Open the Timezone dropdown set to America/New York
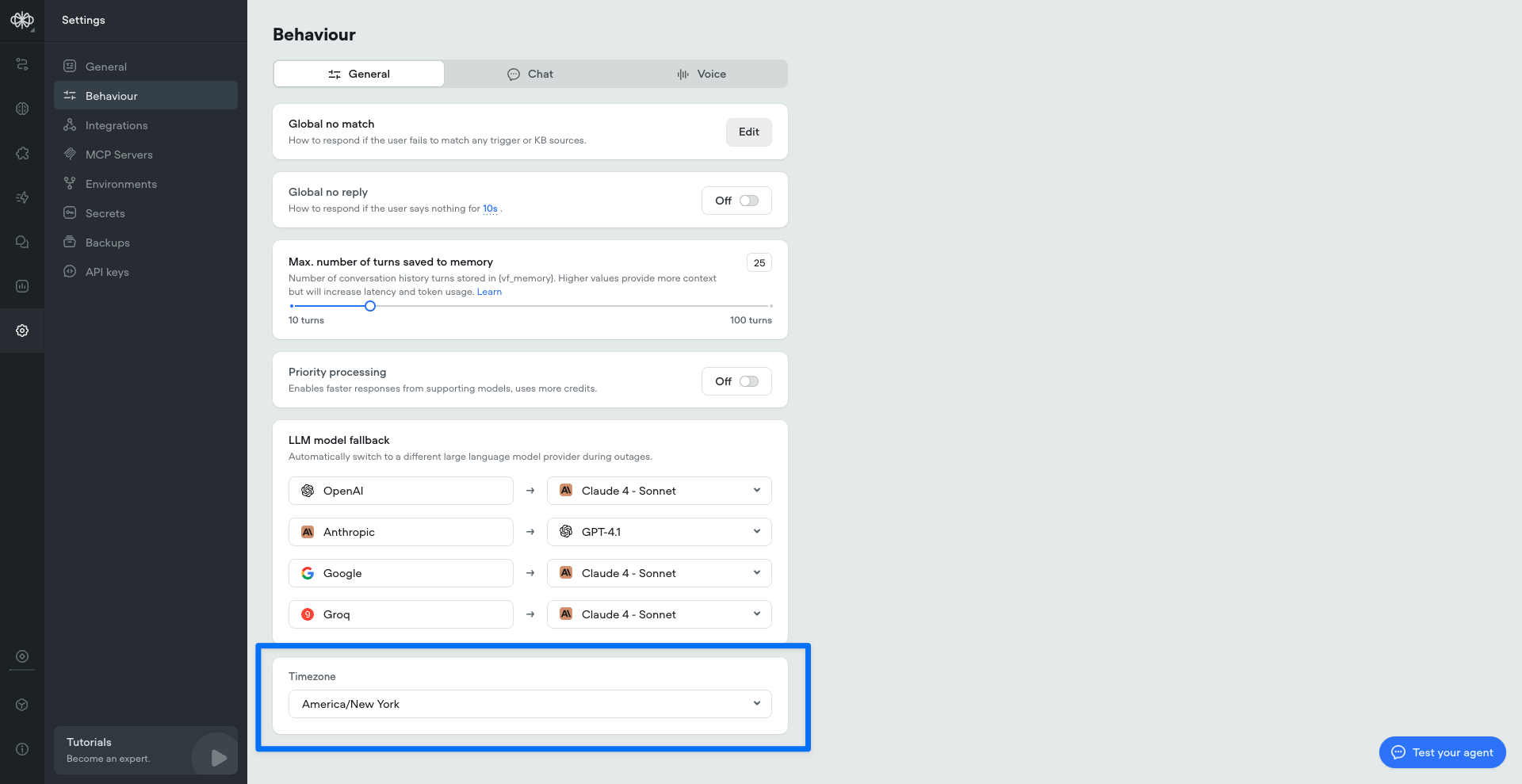This screenshot has width=1522, height=784. 530,704
